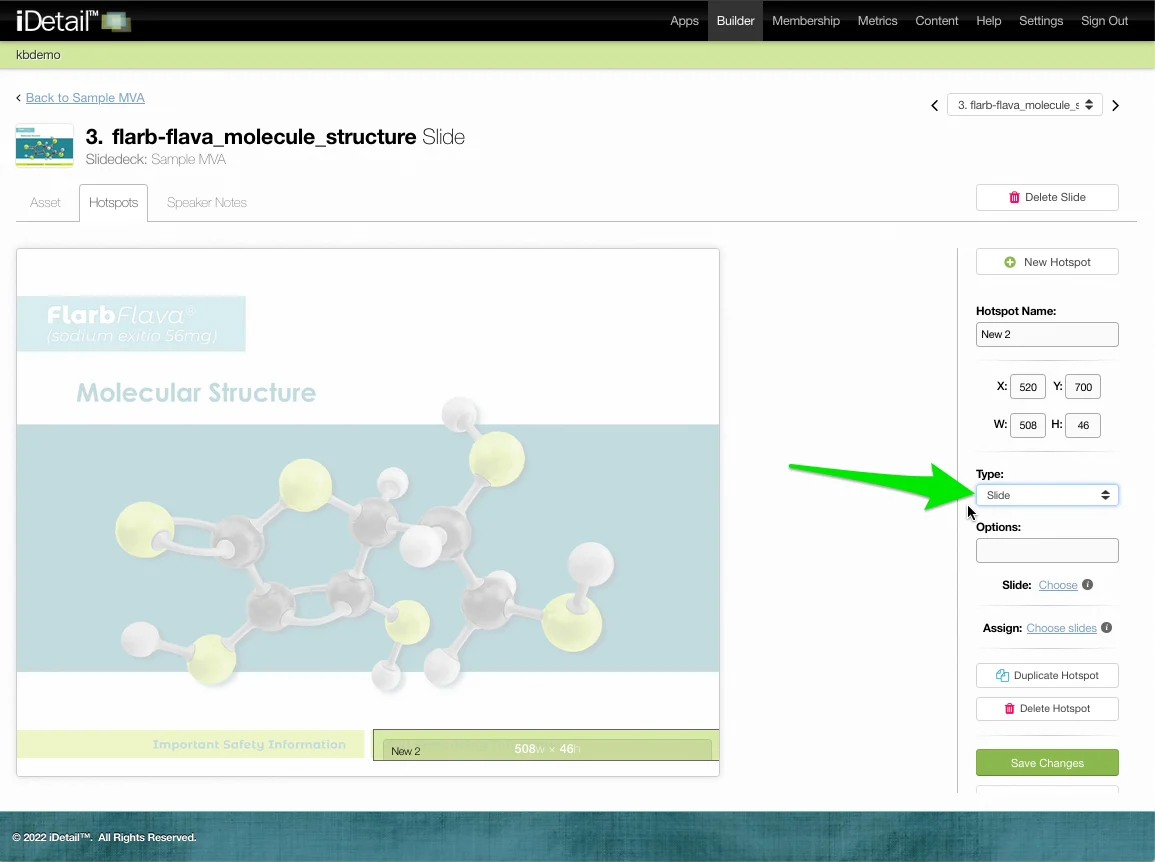Open the Content menu
The height and width of the screenshot is (862, 1155).
point(936,21)
